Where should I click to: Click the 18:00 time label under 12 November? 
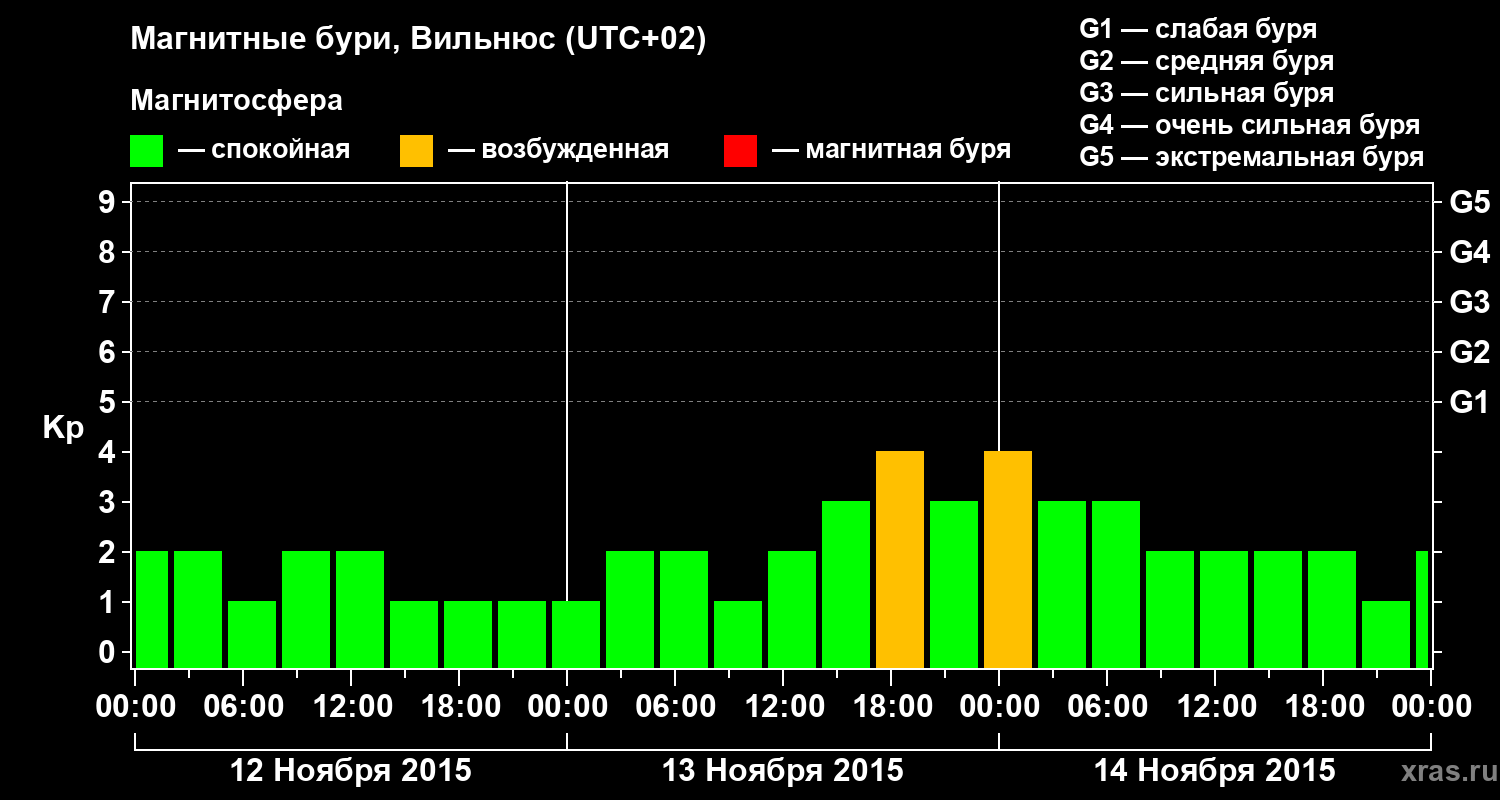click(459, 707)
